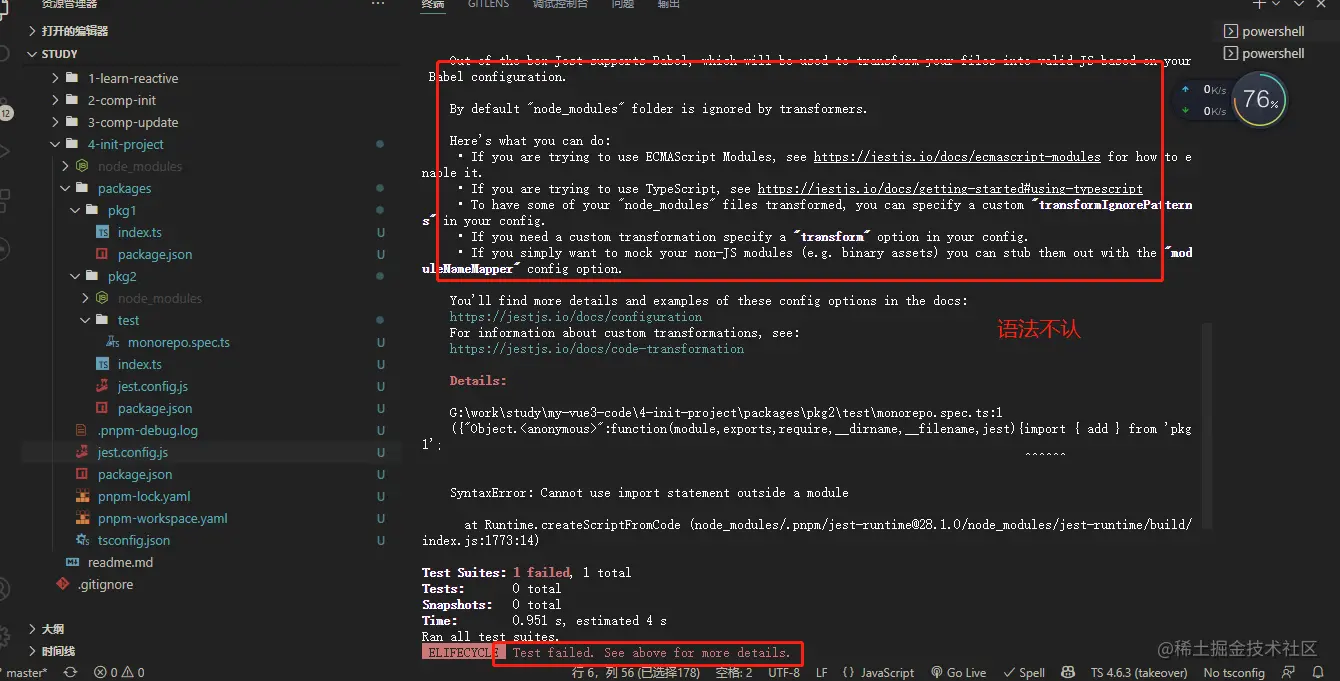Image resolution: width=1340 pixels, height=681 pixels.
Task: Open the explorer more actions ellipsis
Action: click(x=378, y=4)
